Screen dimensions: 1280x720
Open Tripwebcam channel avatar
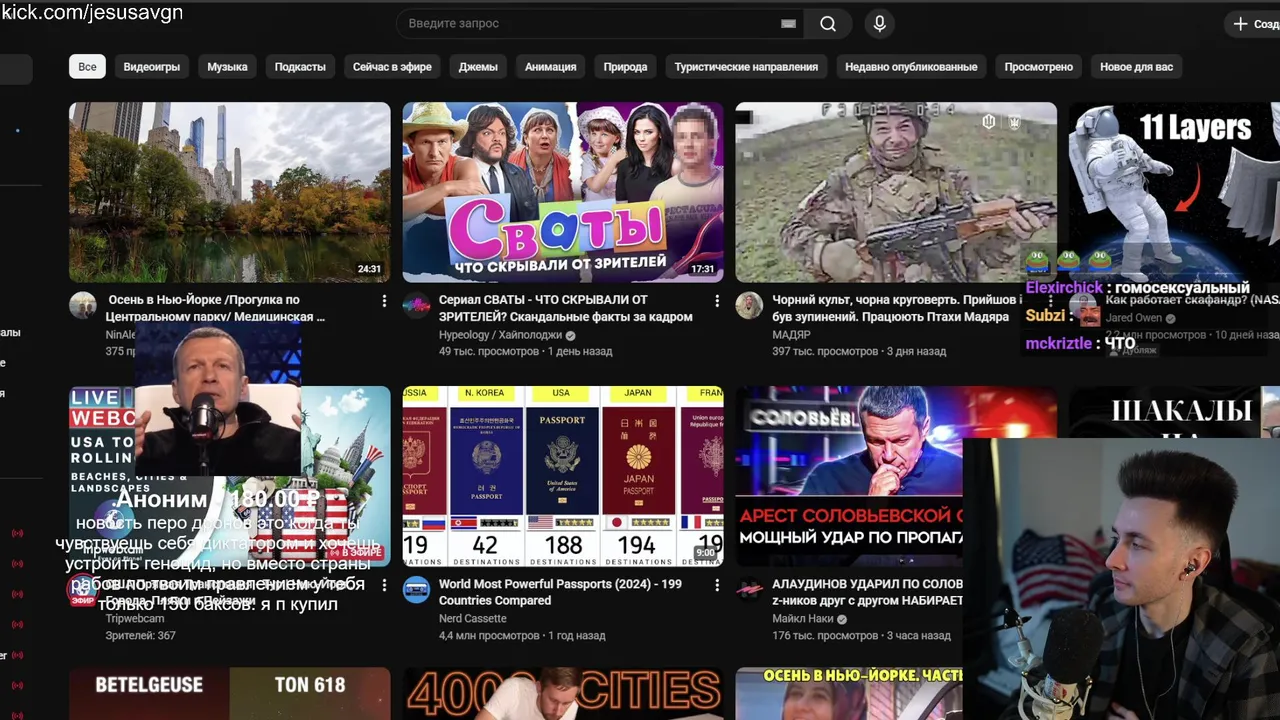coord(83,590)
